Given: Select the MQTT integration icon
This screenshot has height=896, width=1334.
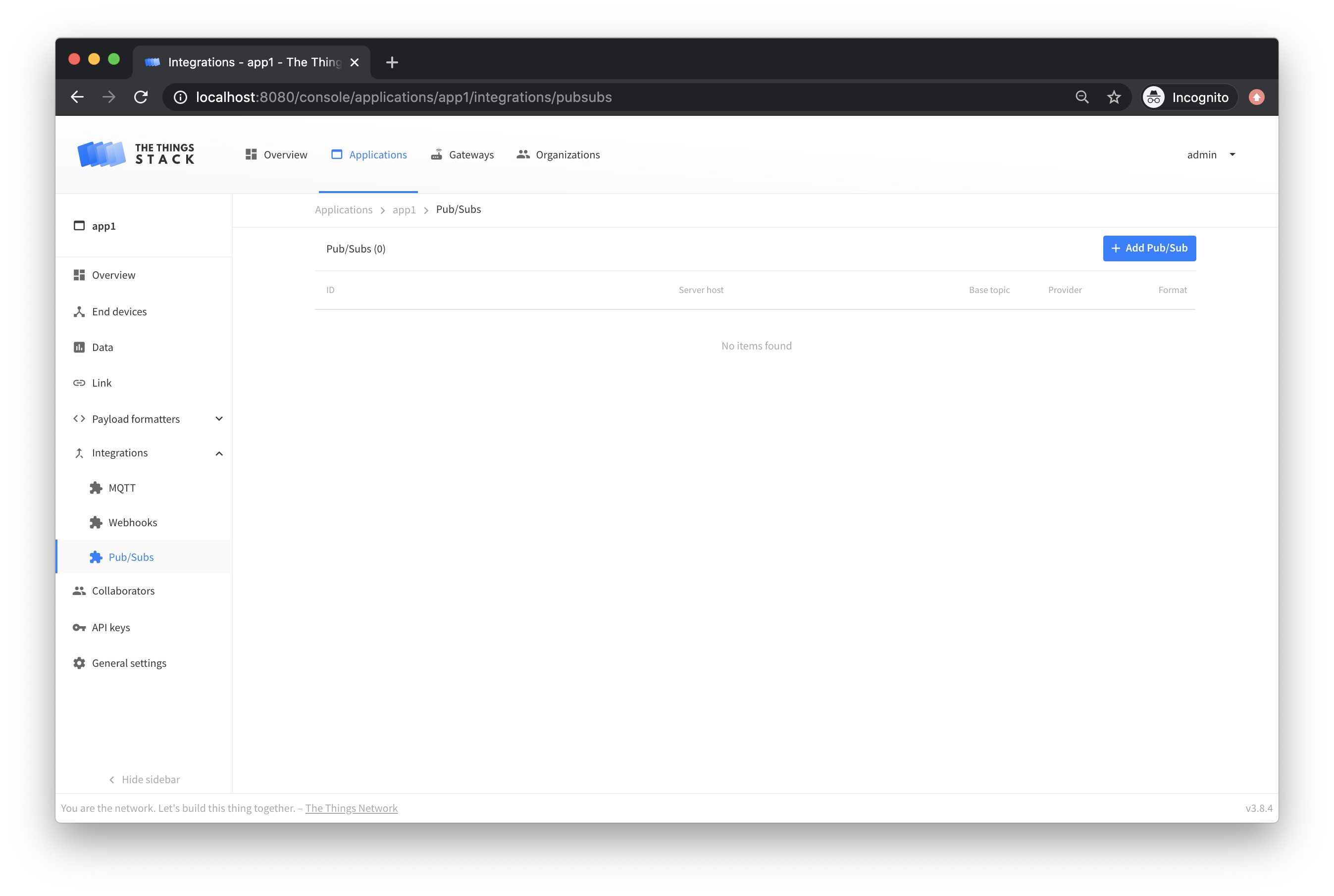Looking at the screenshot, I should [x=95, y=488].
